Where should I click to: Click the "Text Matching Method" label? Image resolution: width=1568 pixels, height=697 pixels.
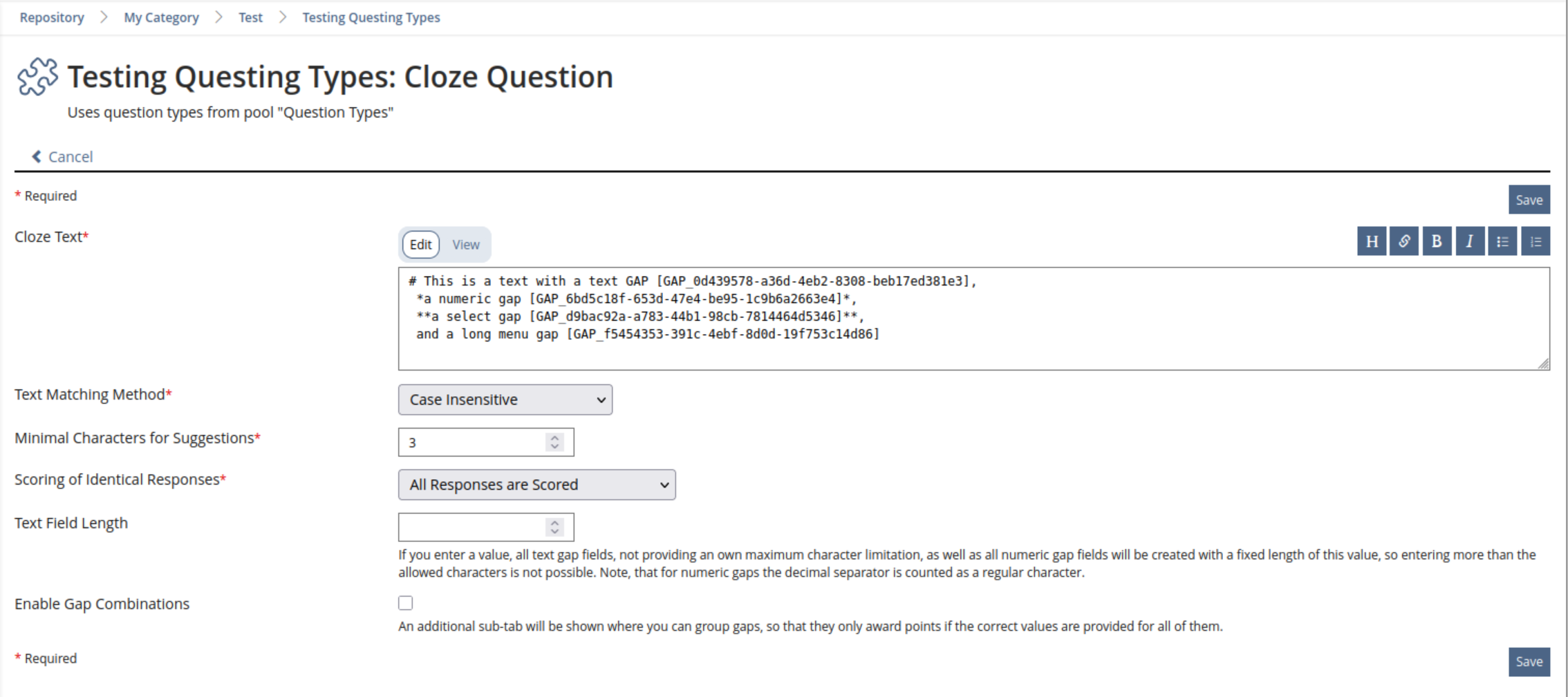(93, 395)
